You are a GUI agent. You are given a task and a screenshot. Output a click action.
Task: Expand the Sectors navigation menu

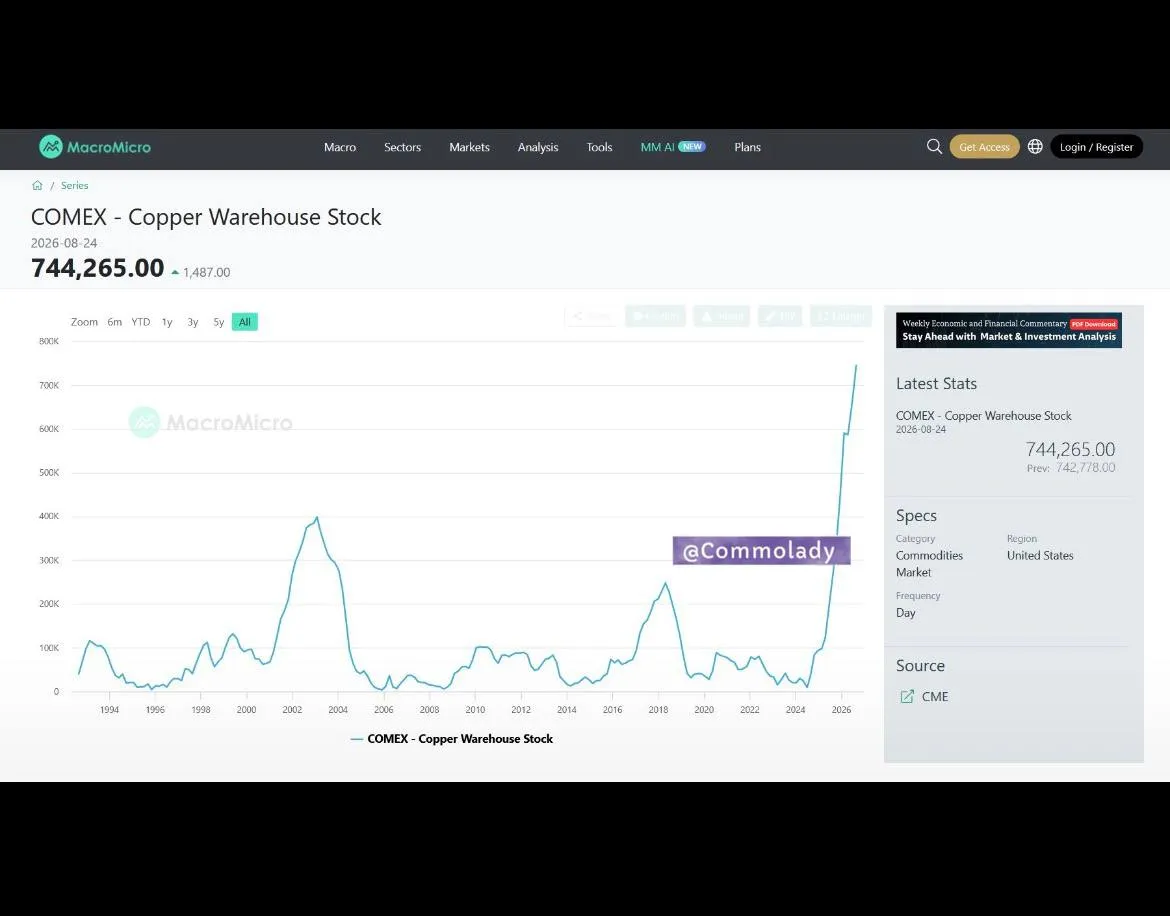coord(402,147)
